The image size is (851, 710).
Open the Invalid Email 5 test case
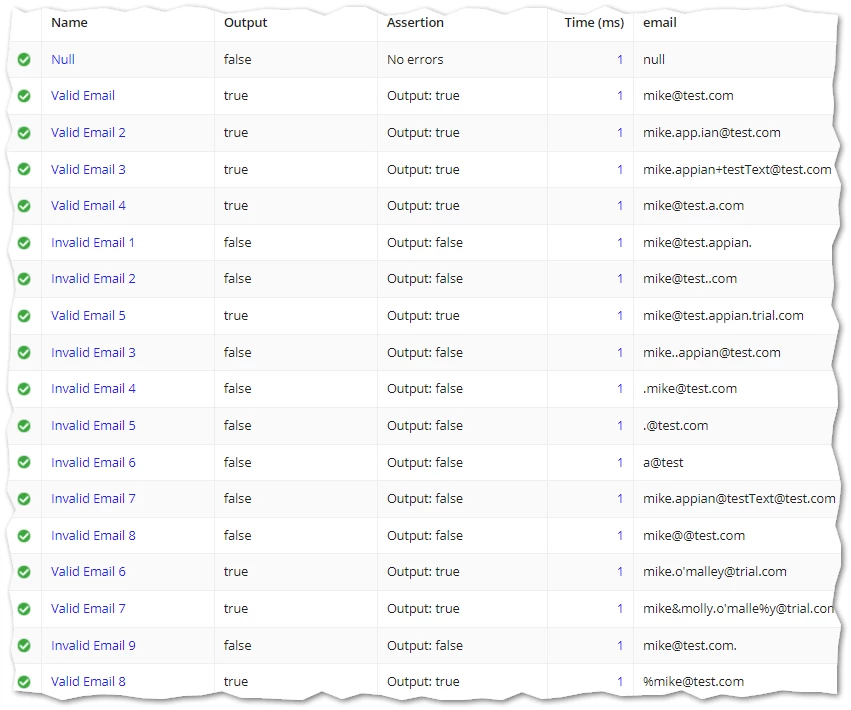pyautogui.click(x=93, y=426)
